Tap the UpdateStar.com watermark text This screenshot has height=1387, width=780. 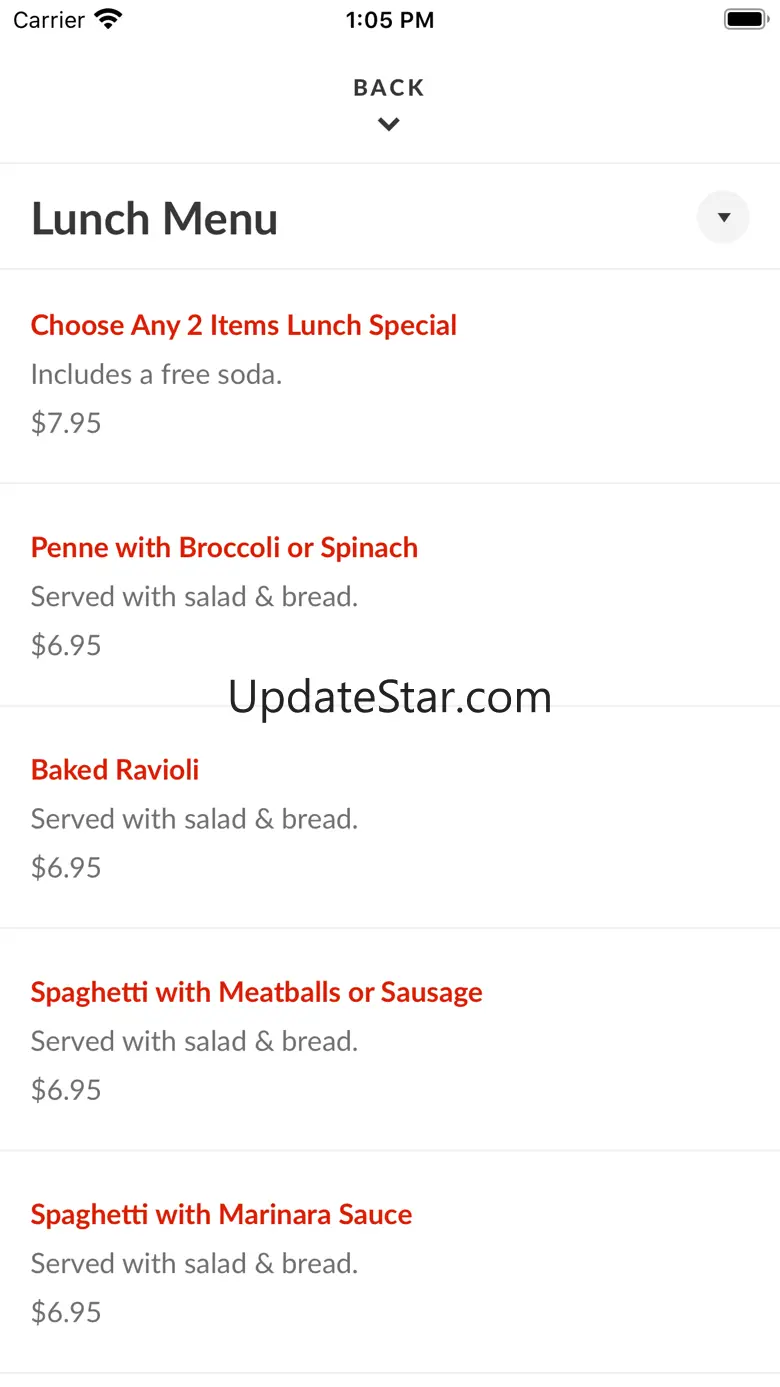(390, 697)
